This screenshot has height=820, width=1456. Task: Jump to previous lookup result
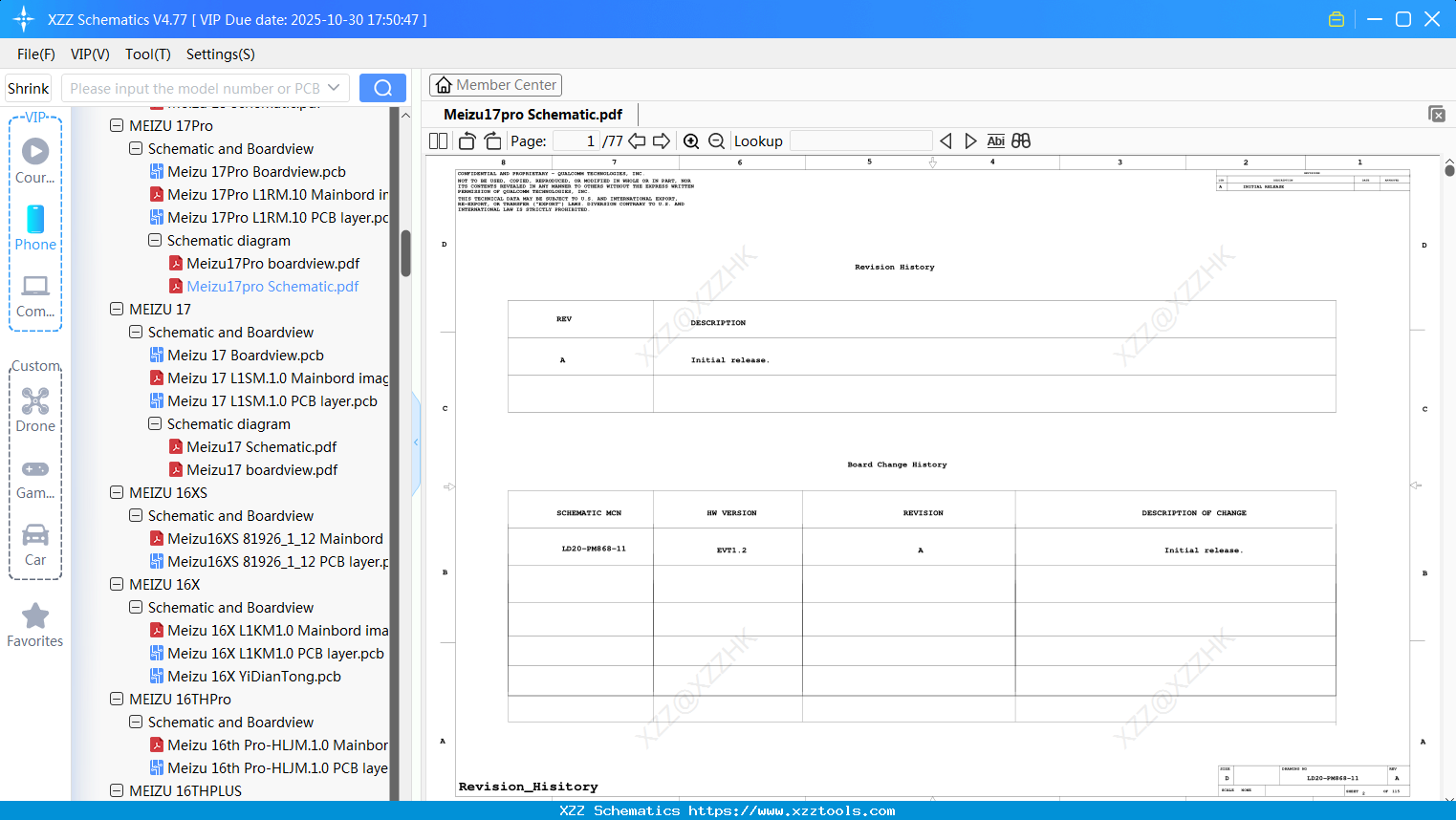(x=945, y=141)
